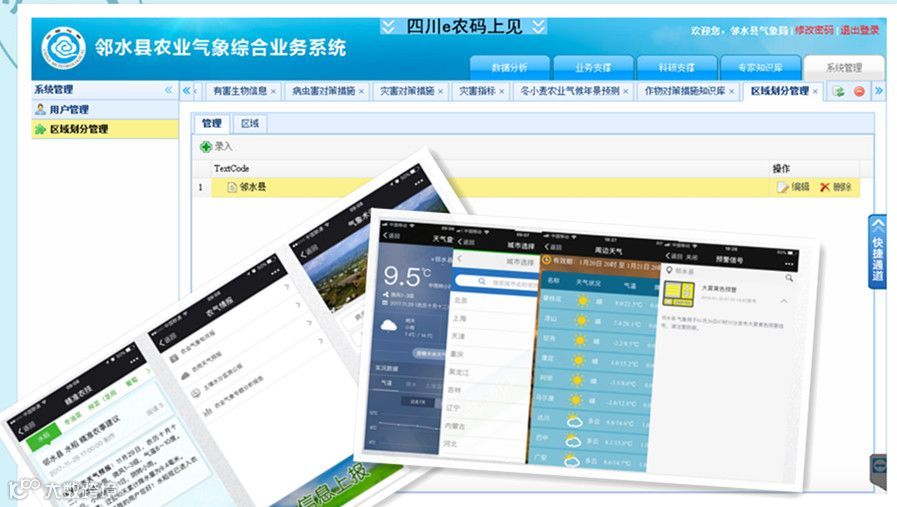Open the 数据分析 top navigation tab
The image size is (897, 507).
(x=510, y=68)
